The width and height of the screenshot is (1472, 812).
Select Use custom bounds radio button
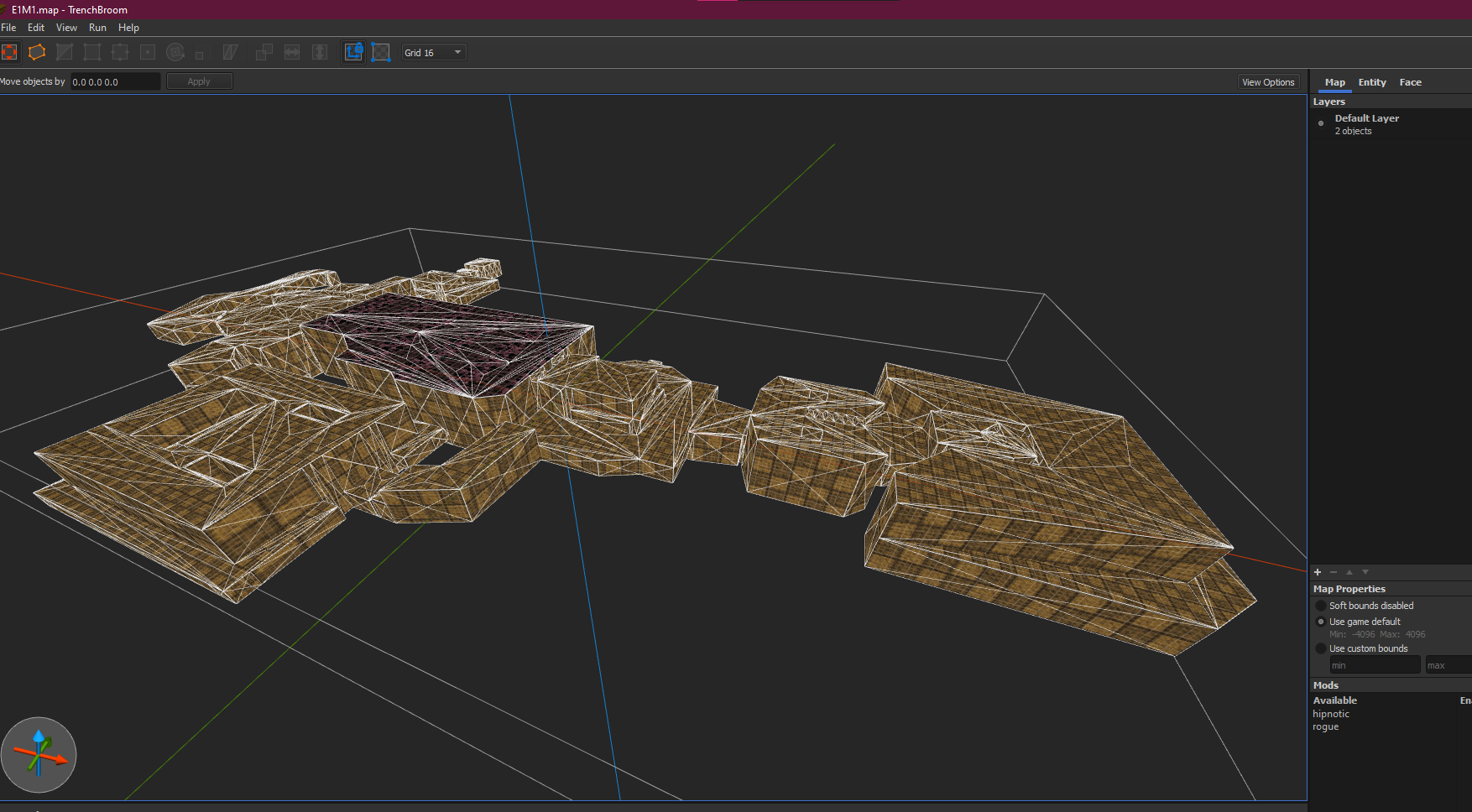pos(1321,648)
